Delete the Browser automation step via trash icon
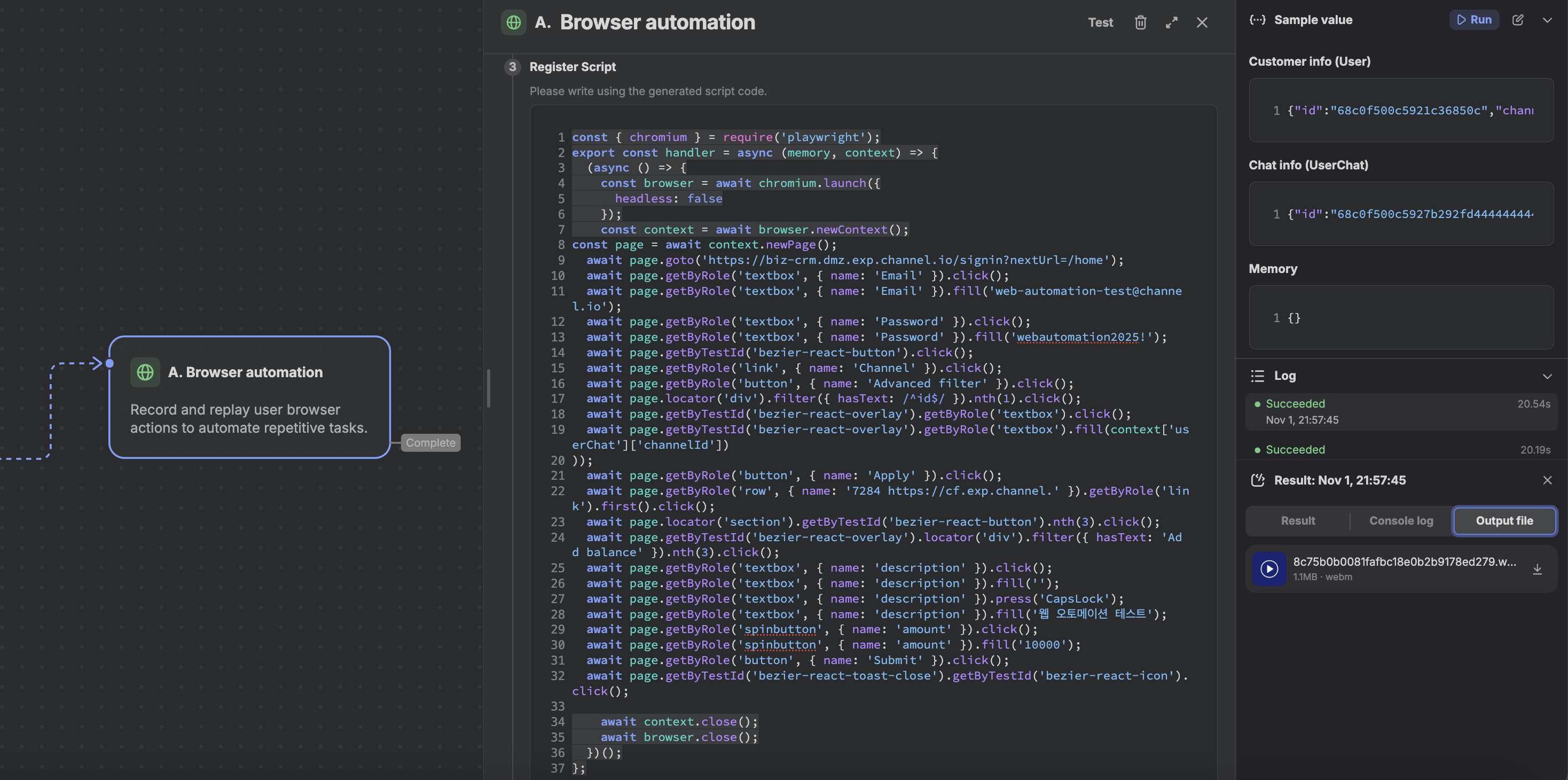Screen dimensions: 1568x780 1140,22
